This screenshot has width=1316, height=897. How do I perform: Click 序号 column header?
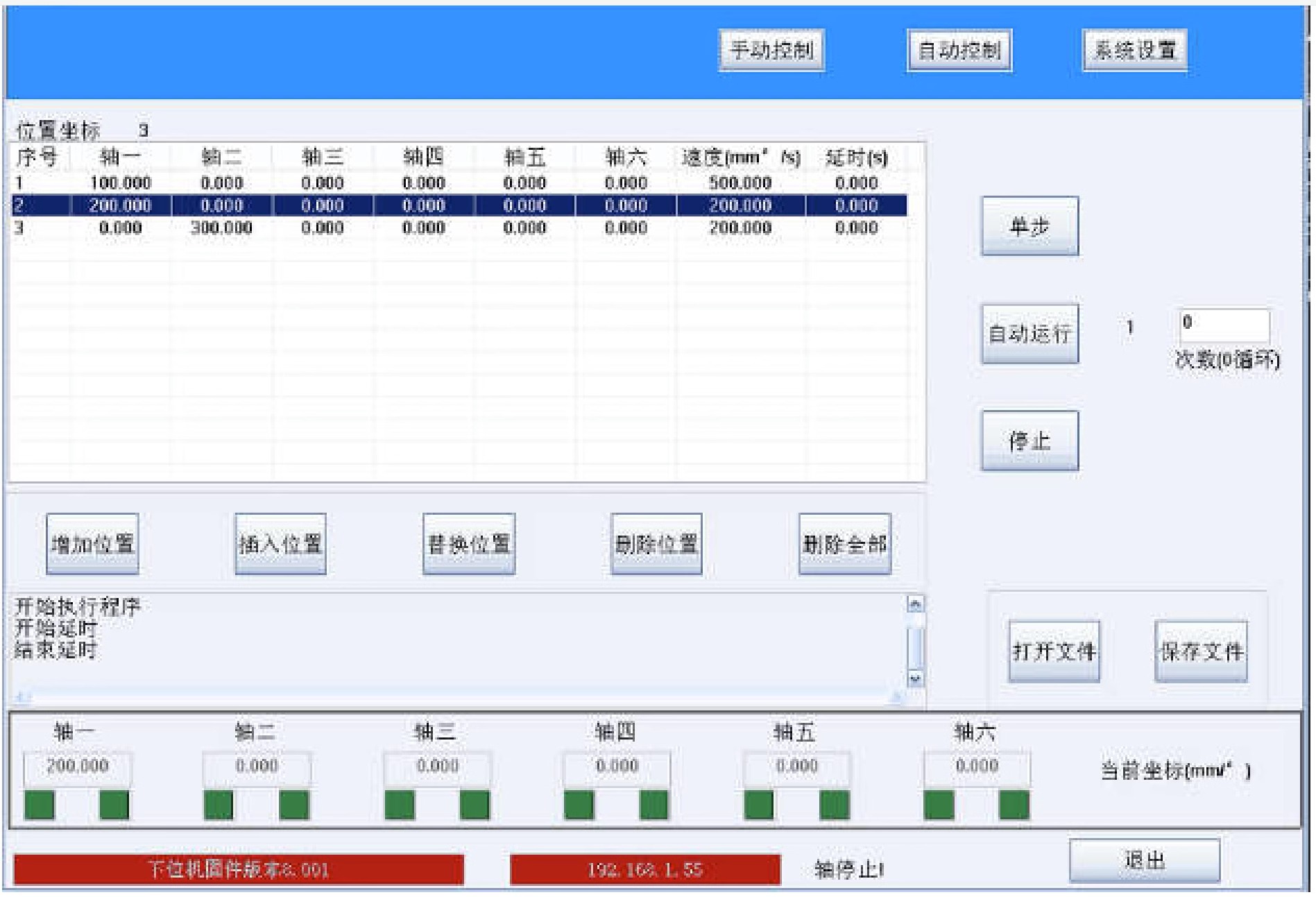point(37,157)
